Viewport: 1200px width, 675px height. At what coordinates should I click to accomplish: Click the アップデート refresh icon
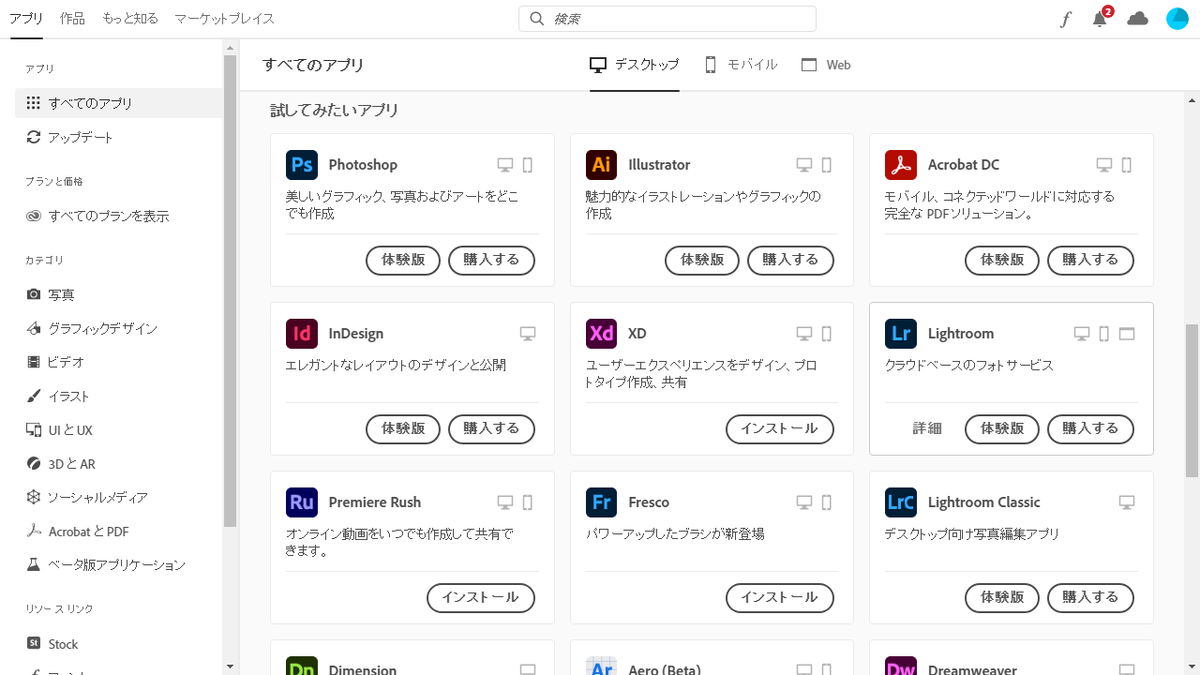pos(34,137)
